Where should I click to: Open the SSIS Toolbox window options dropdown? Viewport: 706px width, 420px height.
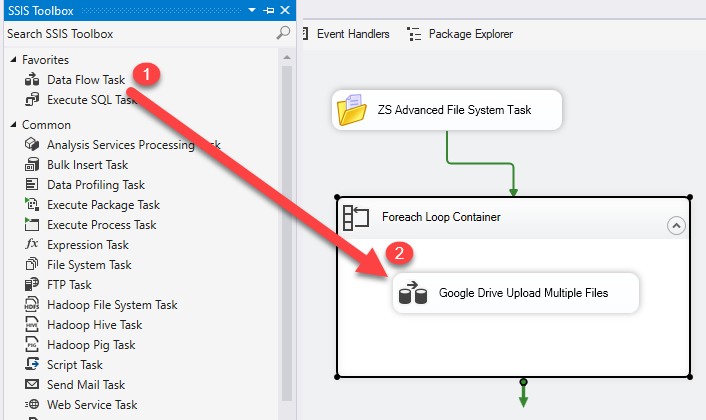(254, 9)
